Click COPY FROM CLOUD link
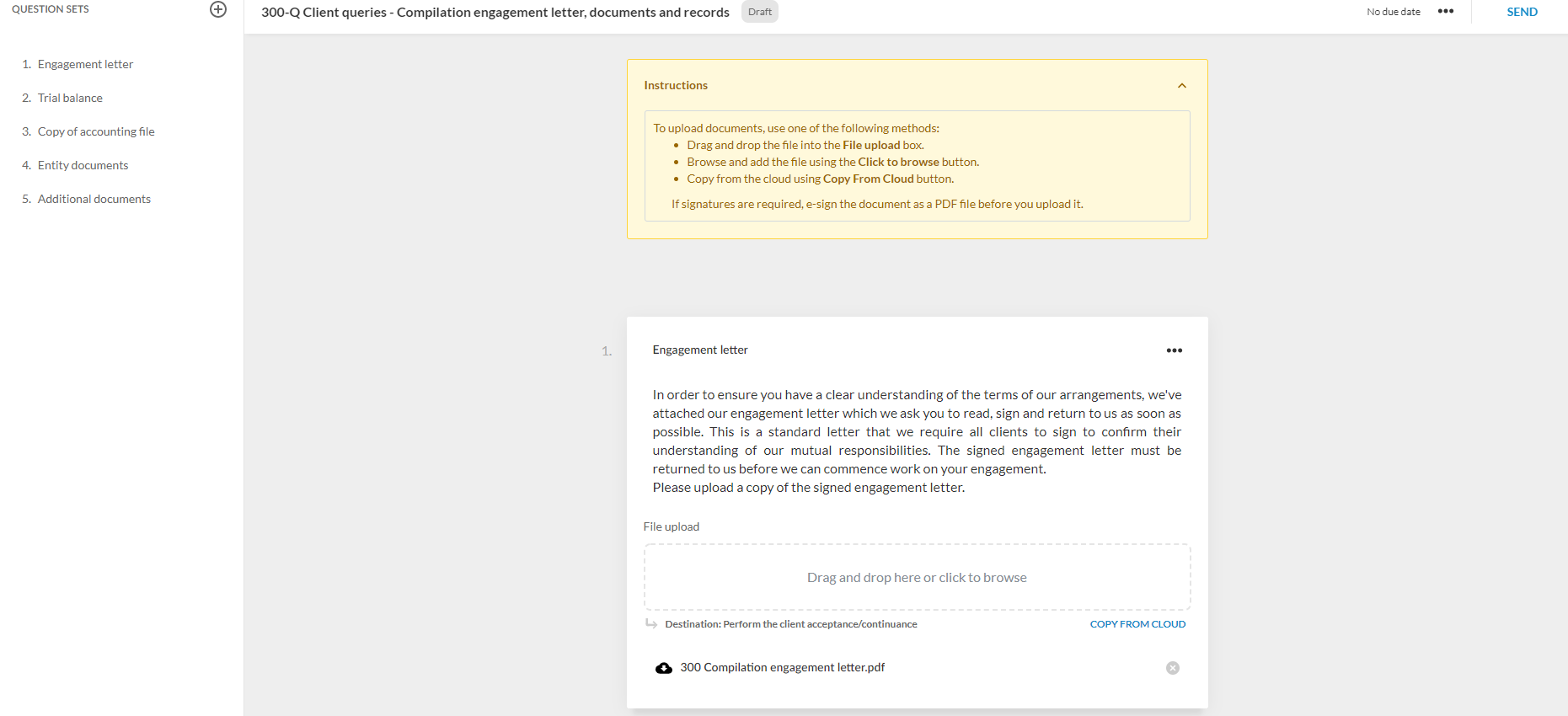This screenshot has height=716, width=1568. (1137, 624)
